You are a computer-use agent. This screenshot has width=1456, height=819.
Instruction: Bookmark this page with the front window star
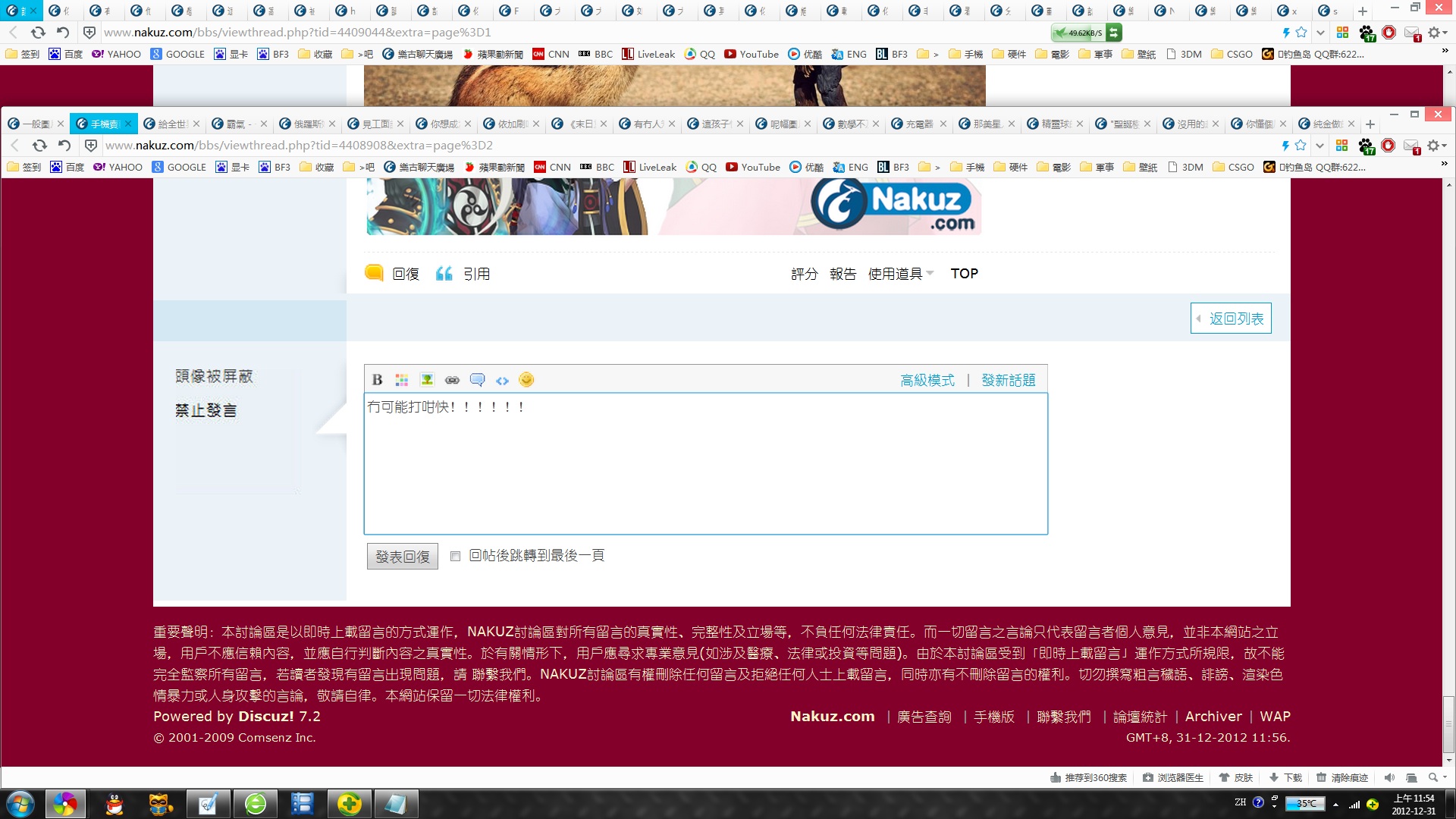(1301, 145)
